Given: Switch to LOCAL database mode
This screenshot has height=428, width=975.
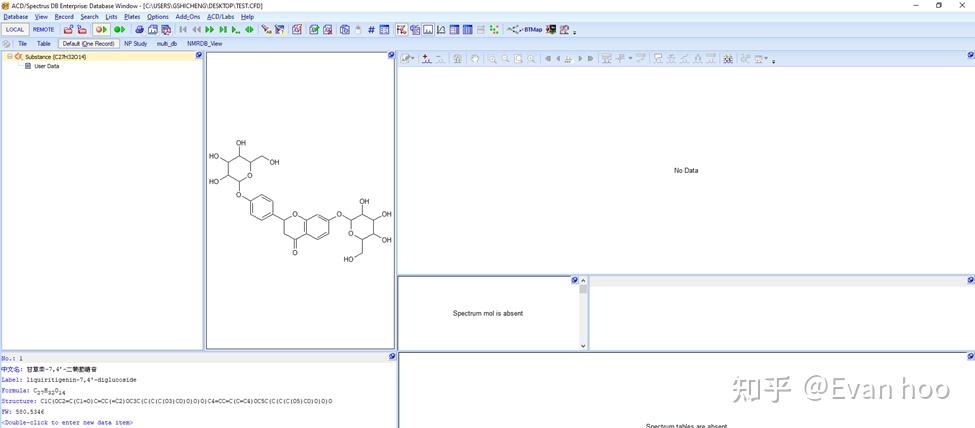Looking at the screenshot, I should click(x=15, y=29).
